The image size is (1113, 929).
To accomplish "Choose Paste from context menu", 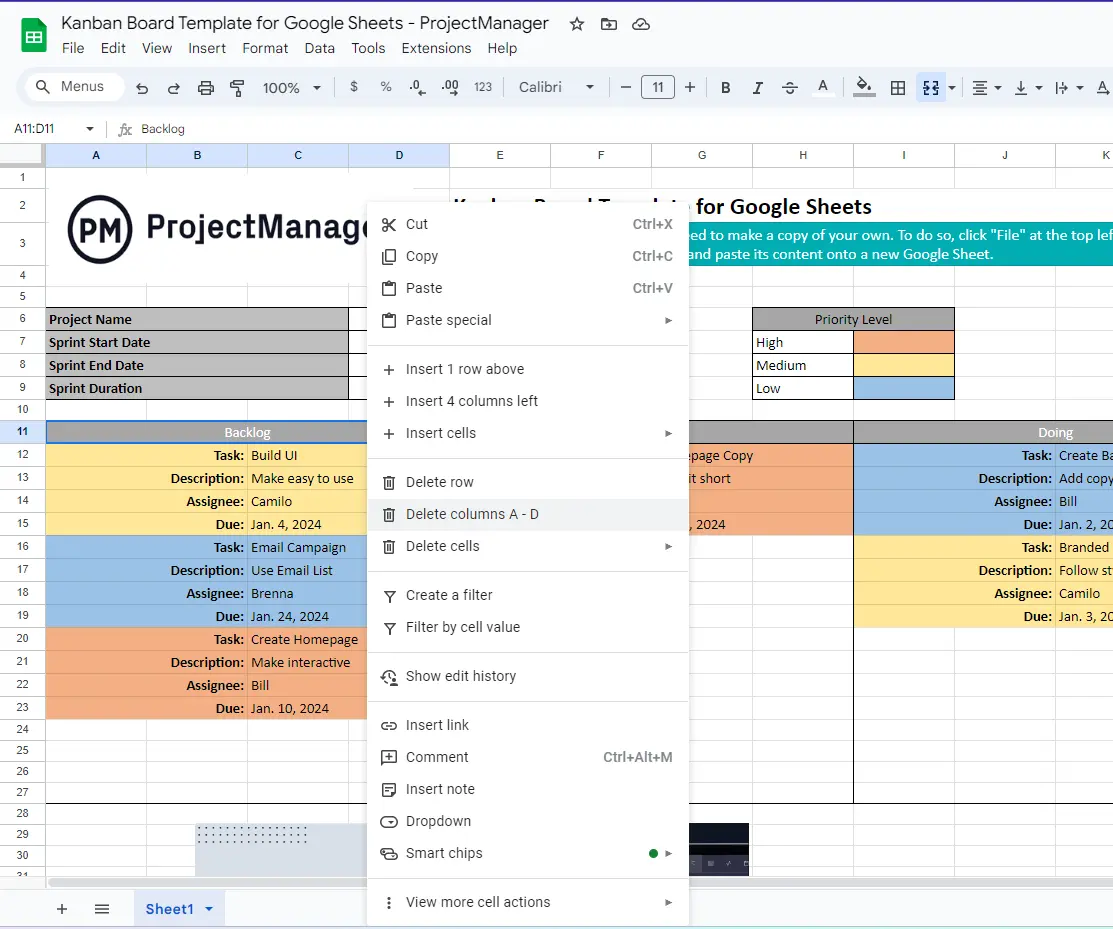I will point(527,288).
